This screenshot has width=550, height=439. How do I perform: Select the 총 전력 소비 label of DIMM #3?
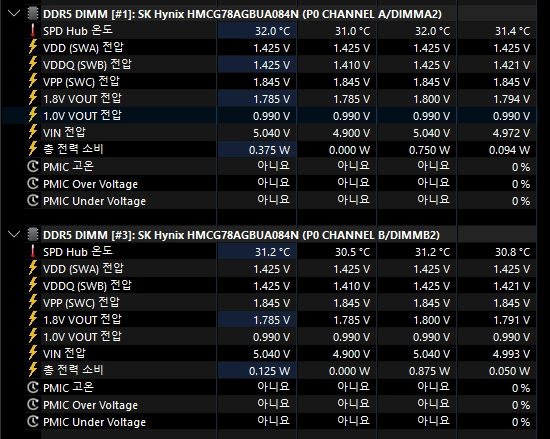pos(73,371)
